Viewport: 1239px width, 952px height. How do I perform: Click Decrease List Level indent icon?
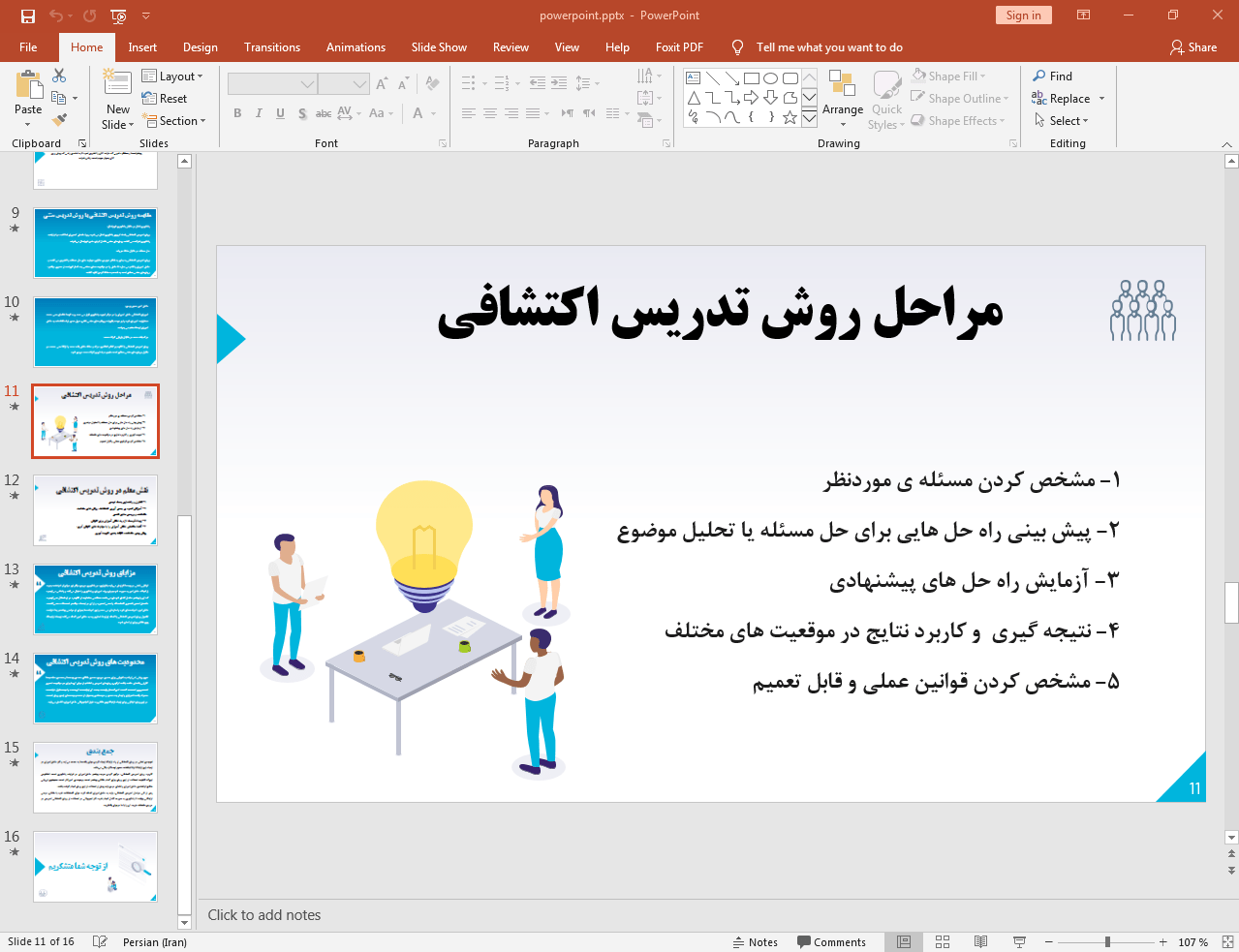click(x=538, y=84)
